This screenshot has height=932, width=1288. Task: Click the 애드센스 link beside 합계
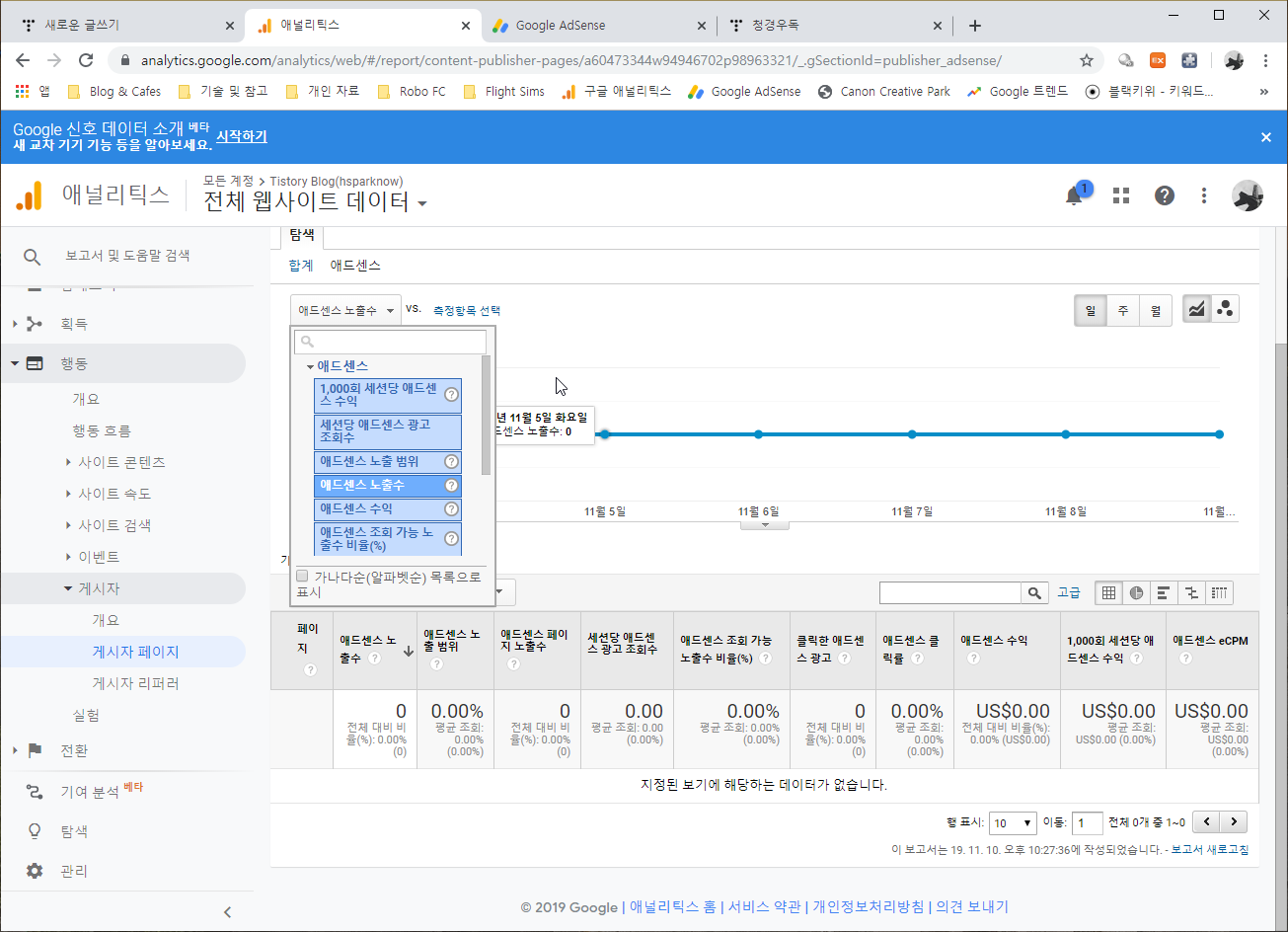coord(355,266)
